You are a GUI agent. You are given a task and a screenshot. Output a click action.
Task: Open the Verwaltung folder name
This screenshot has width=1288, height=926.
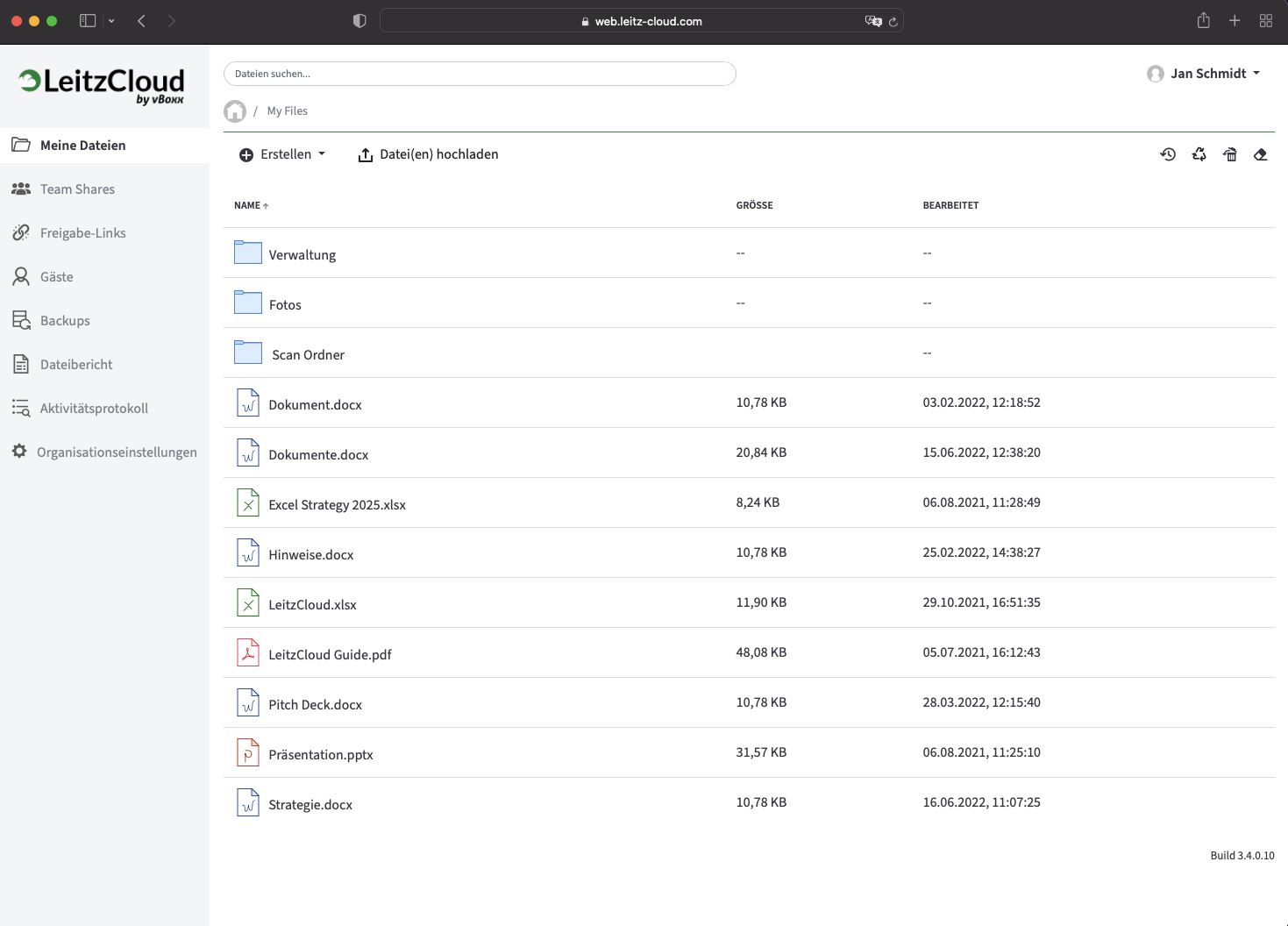pos(302,255)
